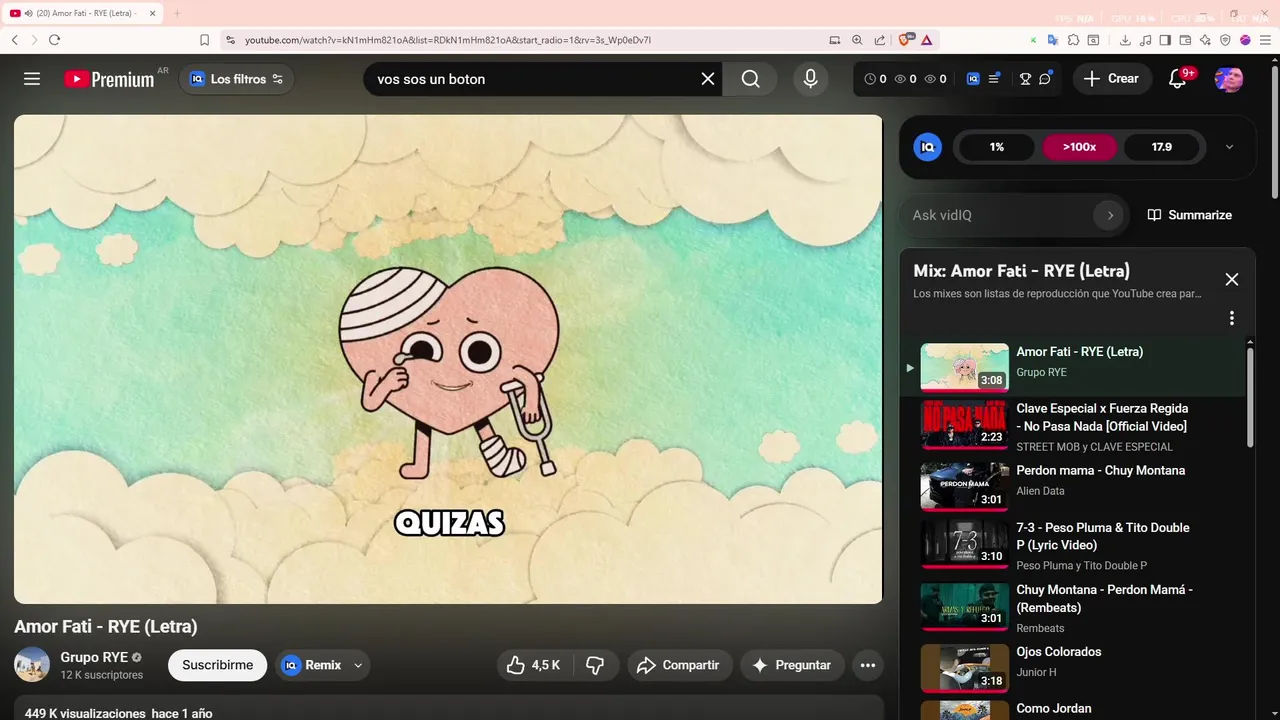Open Brave Shields lion icon
Viewport: 1280px width, 720px height.
[905, 40]
